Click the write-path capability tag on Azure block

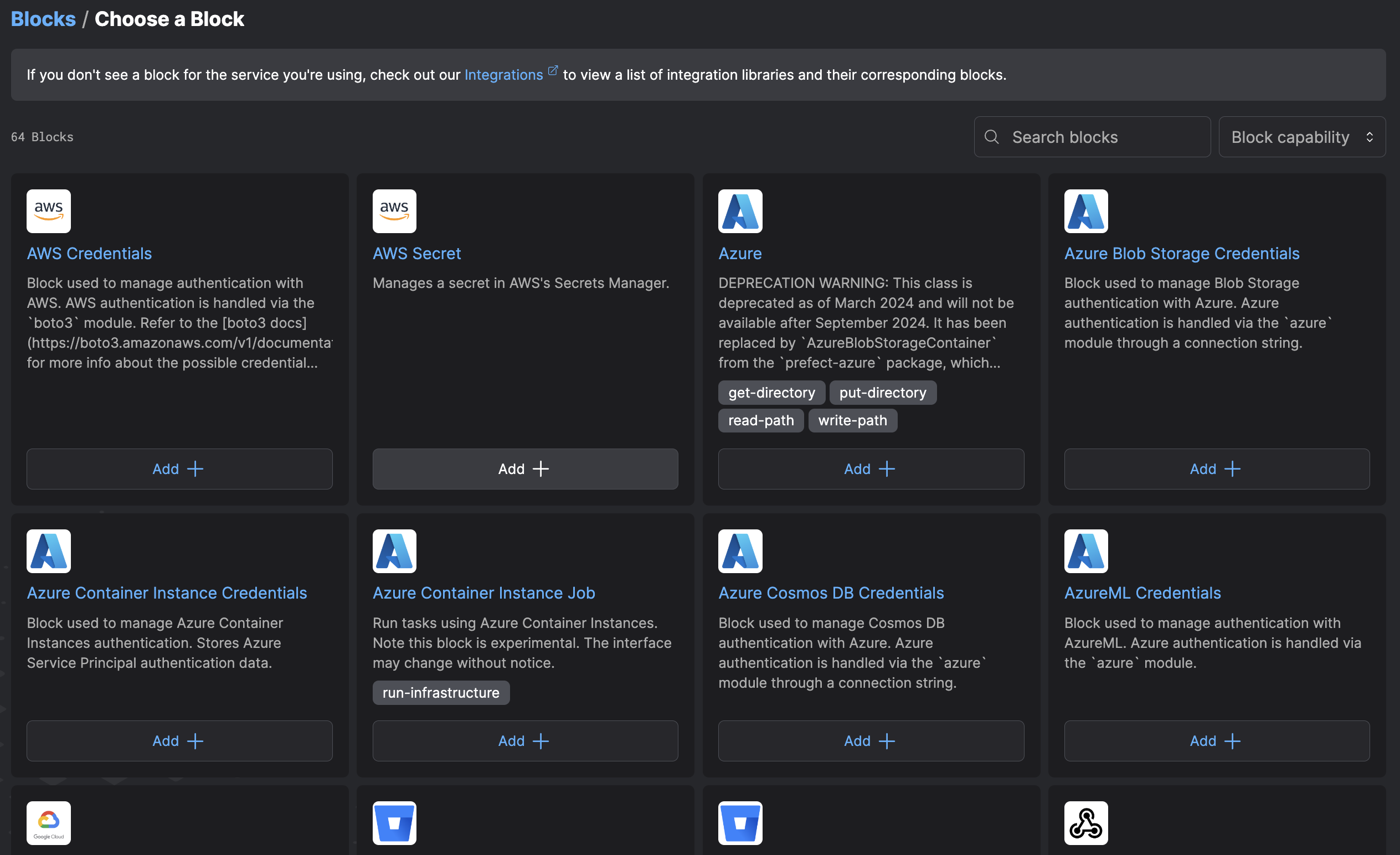coord(853,420)
